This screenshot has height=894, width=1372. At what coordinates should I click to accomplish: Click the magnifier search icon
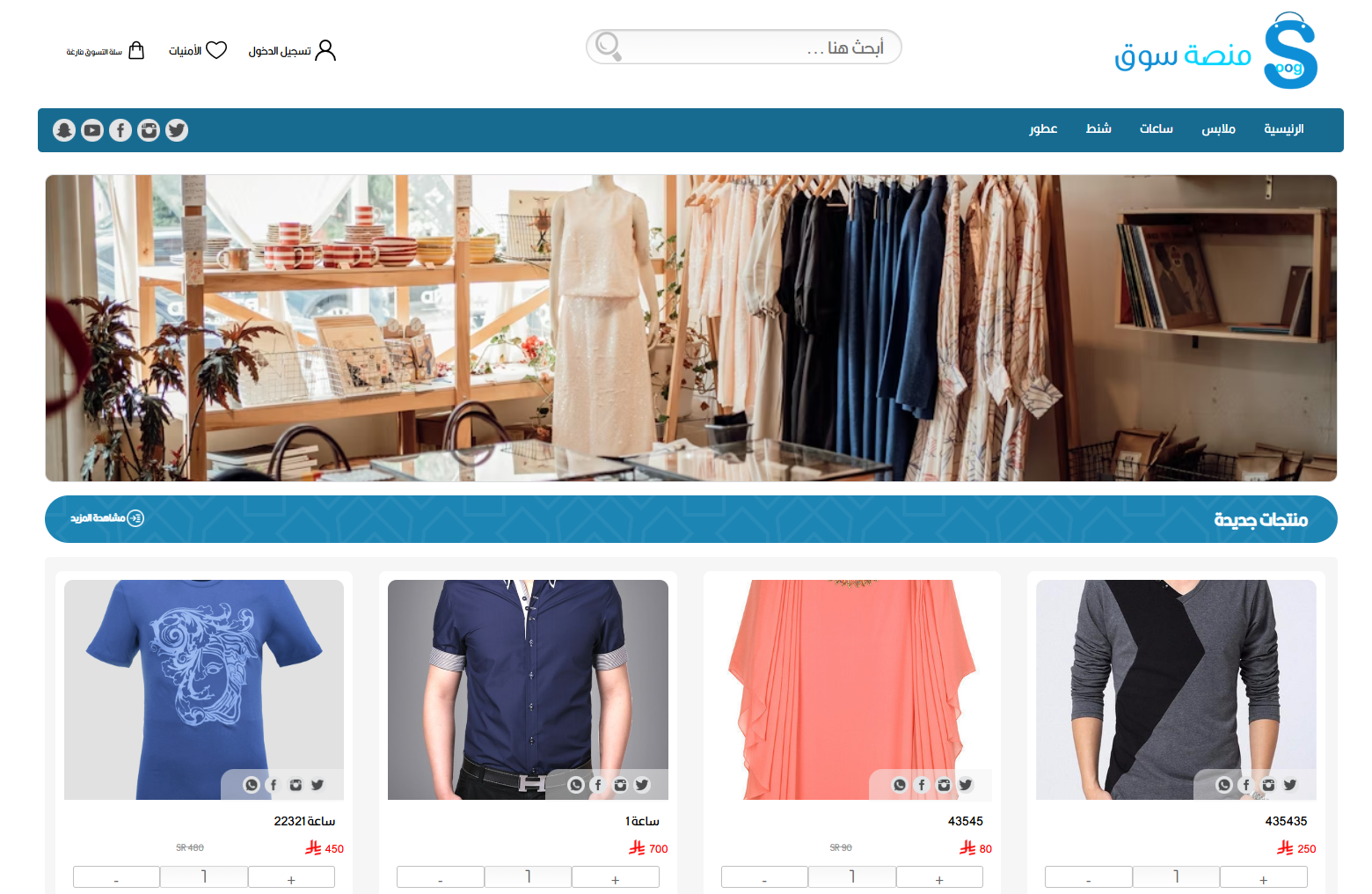click(608, 46)
